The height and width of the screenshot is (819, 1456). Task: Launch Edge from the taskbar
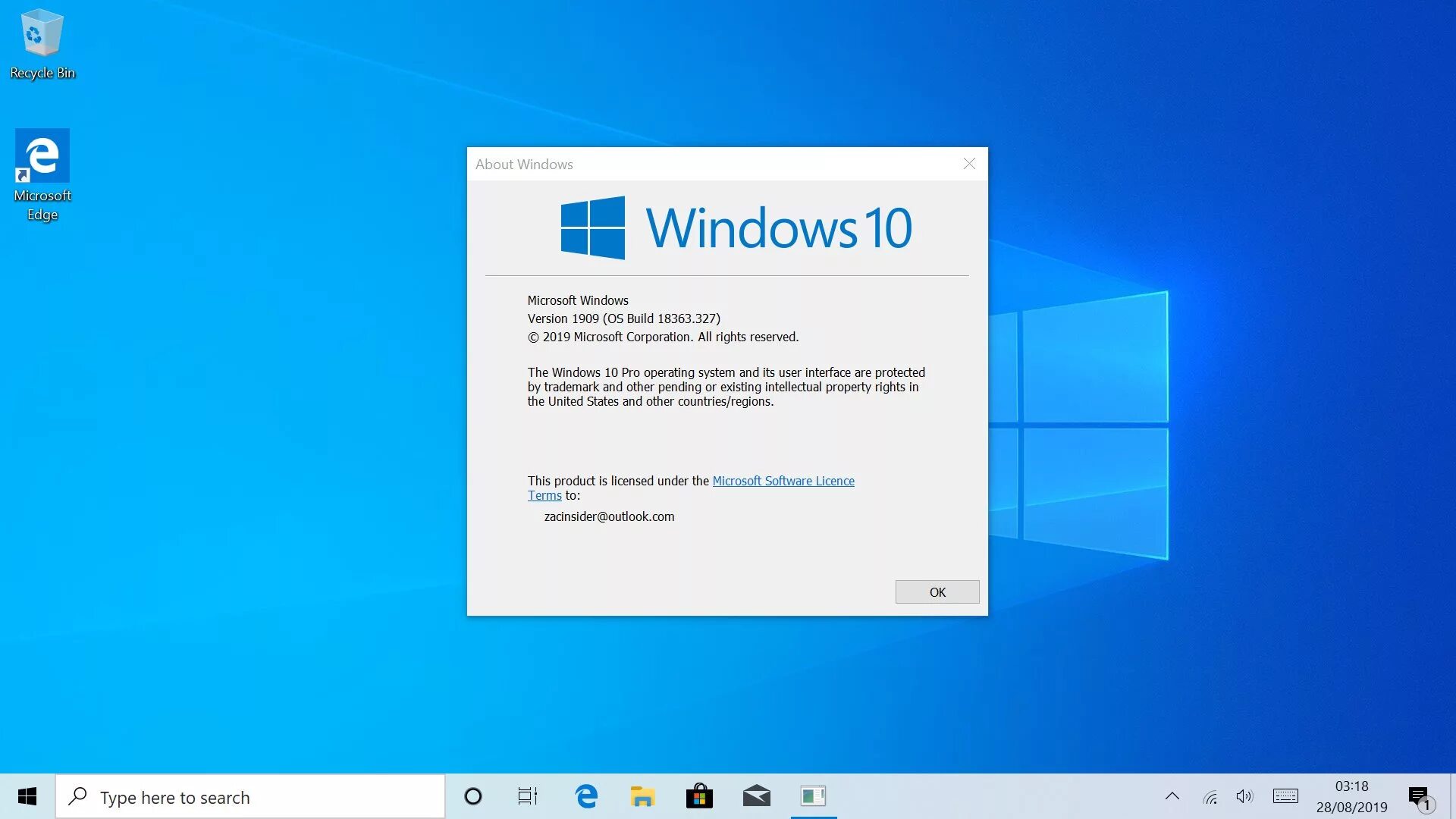(586, 796)
